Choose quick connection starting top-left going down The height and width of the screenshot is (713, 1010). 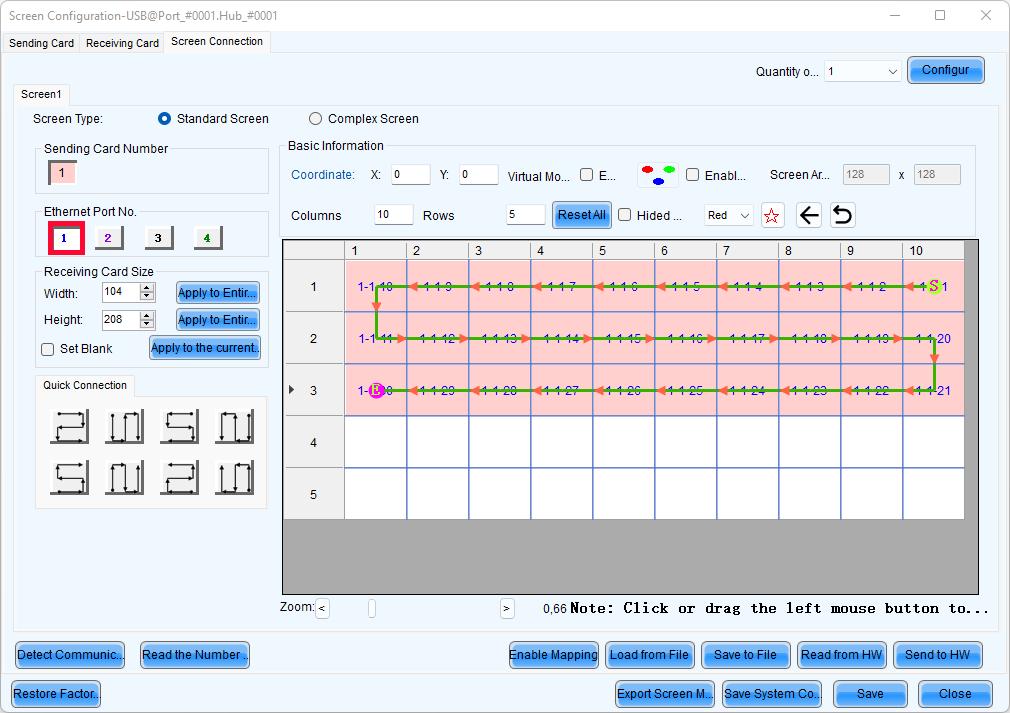[124, 426]
